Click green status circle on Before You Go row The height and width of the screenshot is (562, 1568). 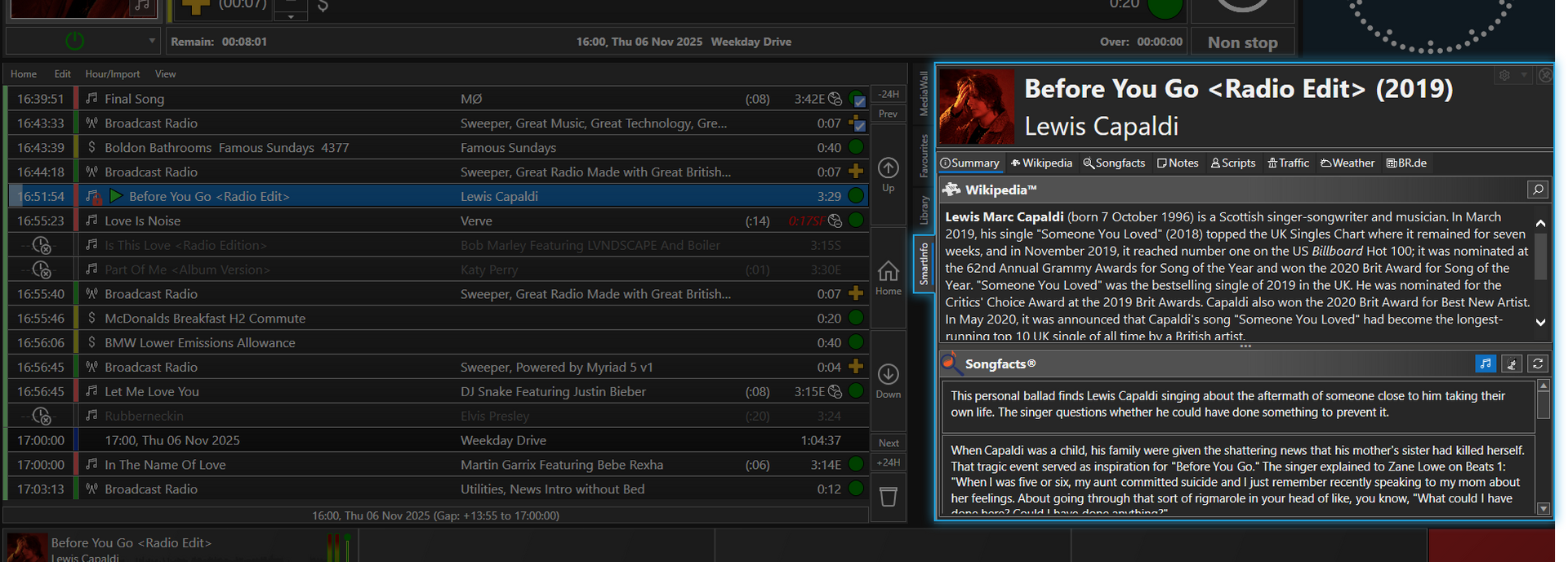(x=856, y=196)
